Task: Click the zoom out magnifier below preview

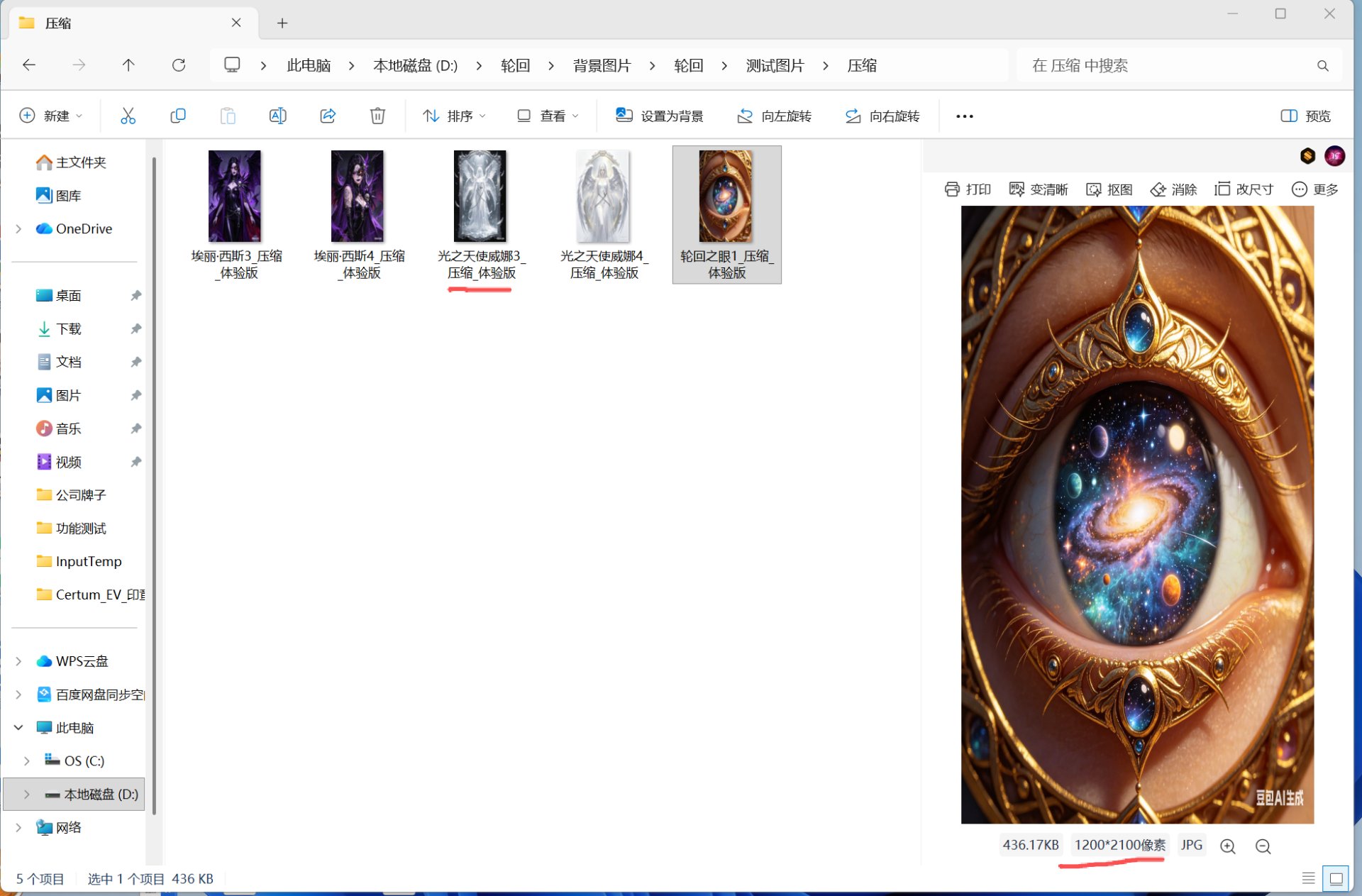Action: 1263,846
